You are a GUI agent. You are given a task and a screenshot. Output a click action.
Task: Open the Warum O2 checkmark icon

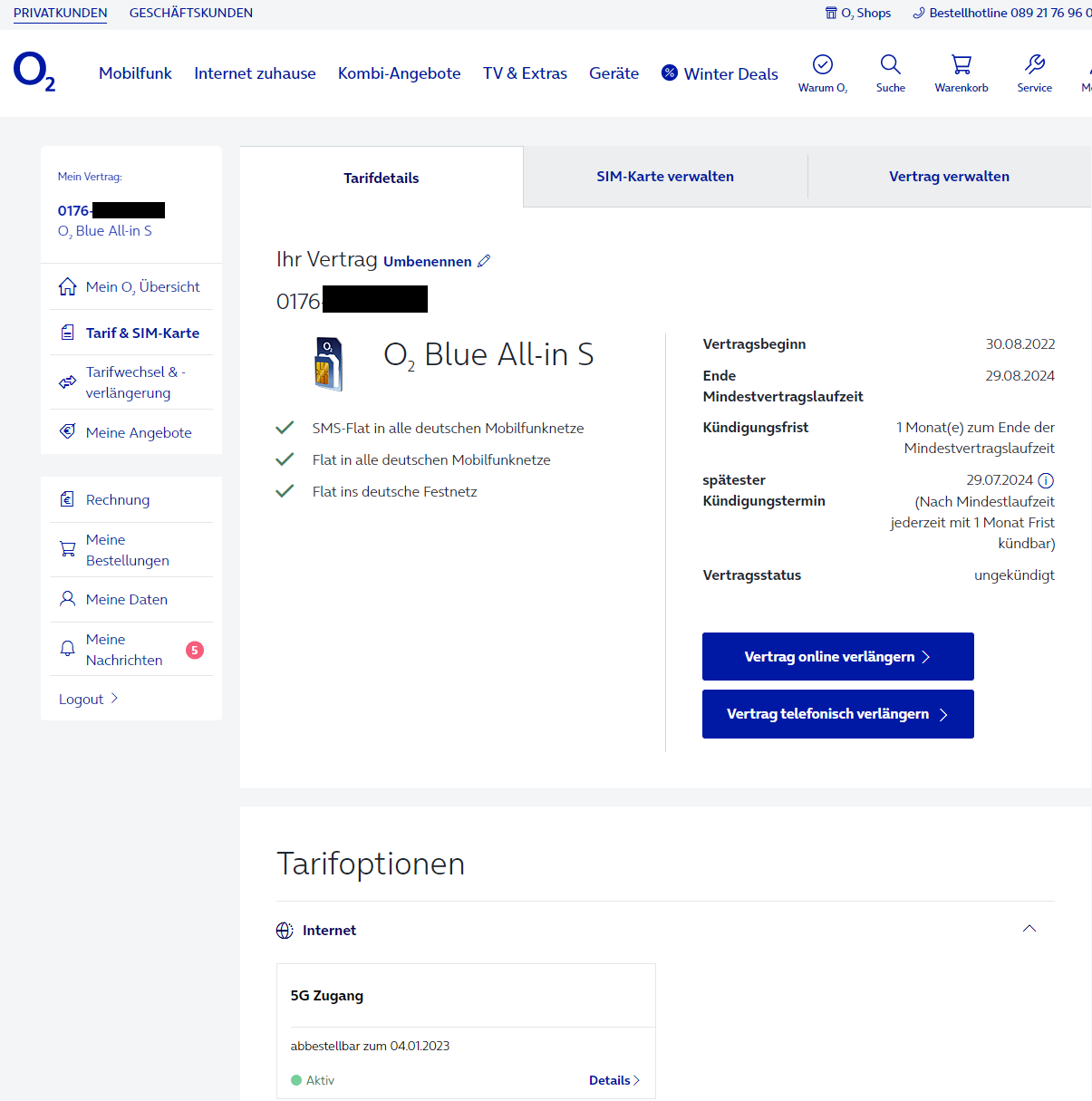(823, 63)
